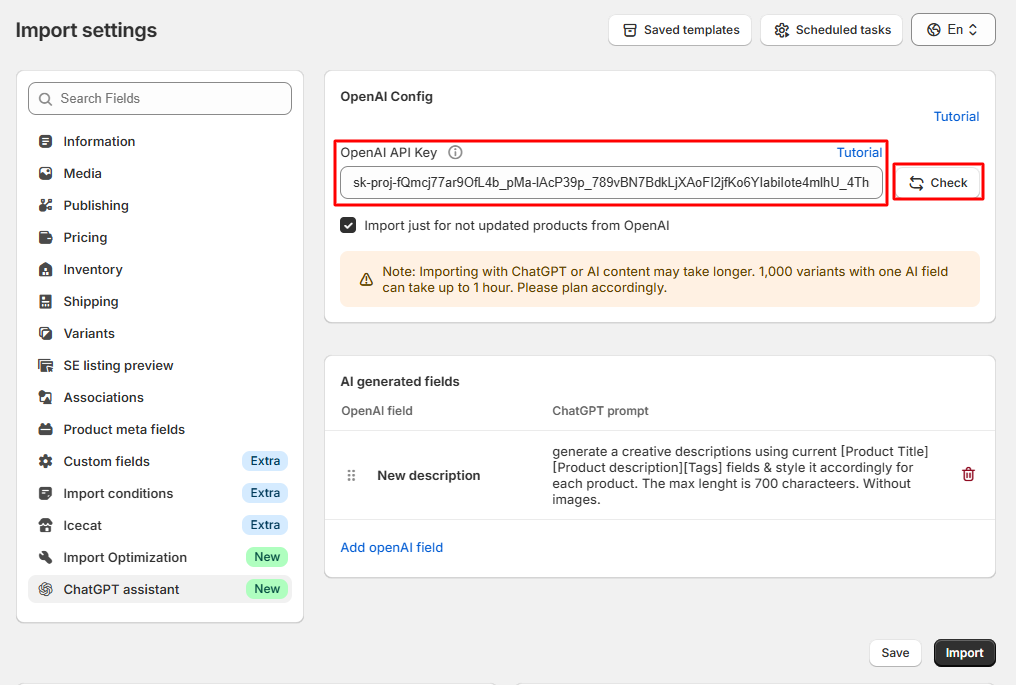Click the Associations icon
This screenshot has height=685, width=1016.
tap(45, 397)
